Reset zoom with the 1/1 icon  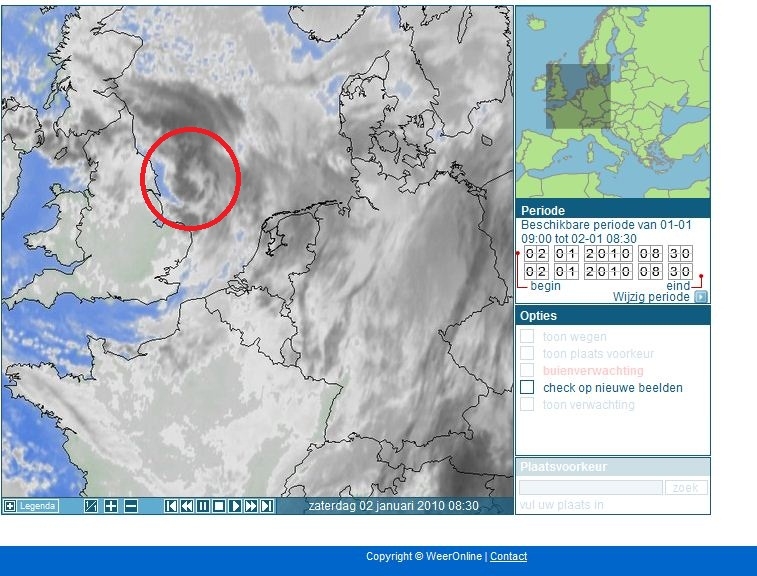click(91, 506)
